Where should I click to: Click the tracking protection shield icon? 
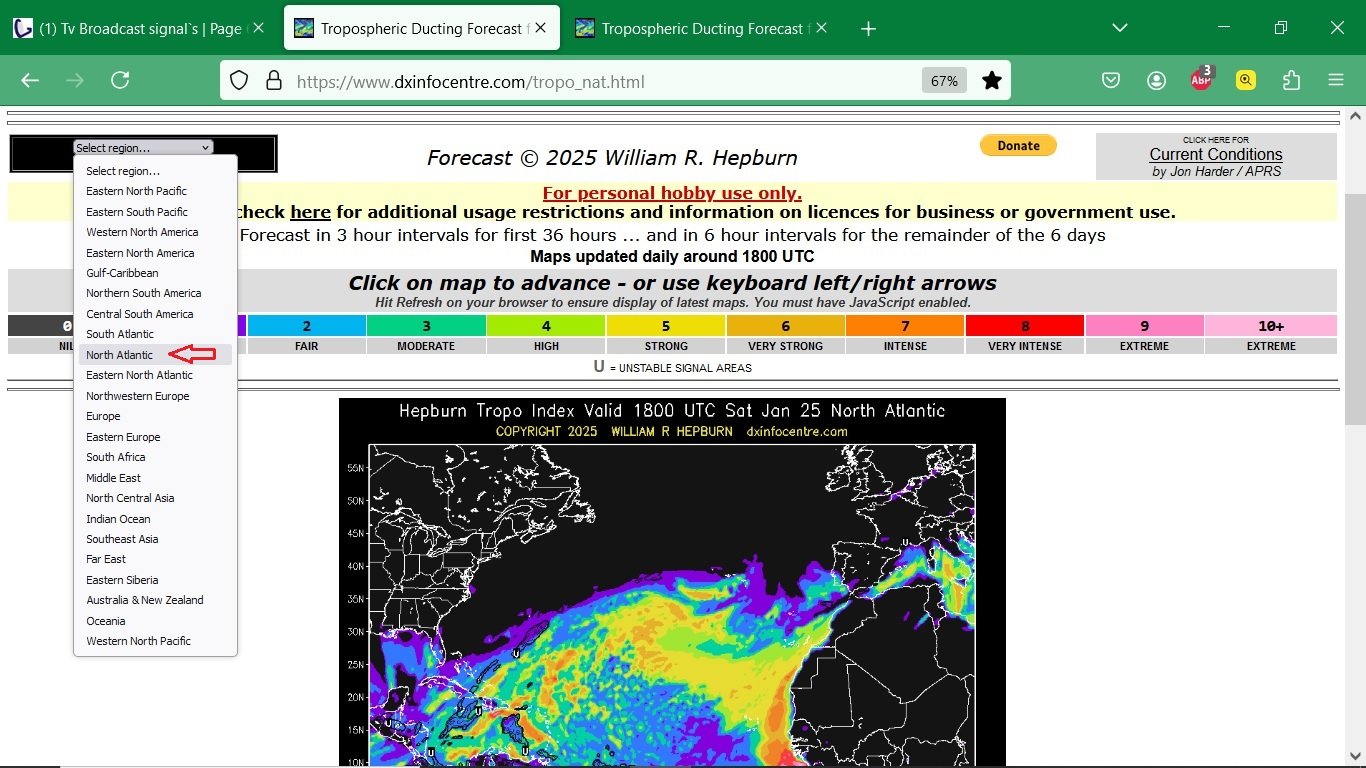(239, 81)
